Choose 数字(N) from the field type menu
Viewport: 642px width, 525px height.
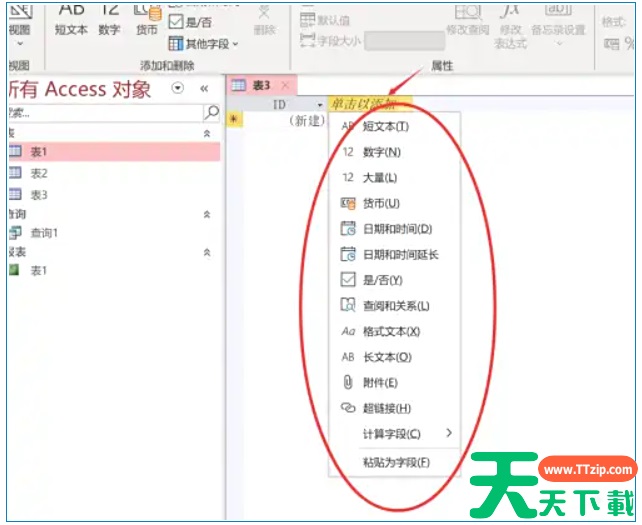(394, 152)
